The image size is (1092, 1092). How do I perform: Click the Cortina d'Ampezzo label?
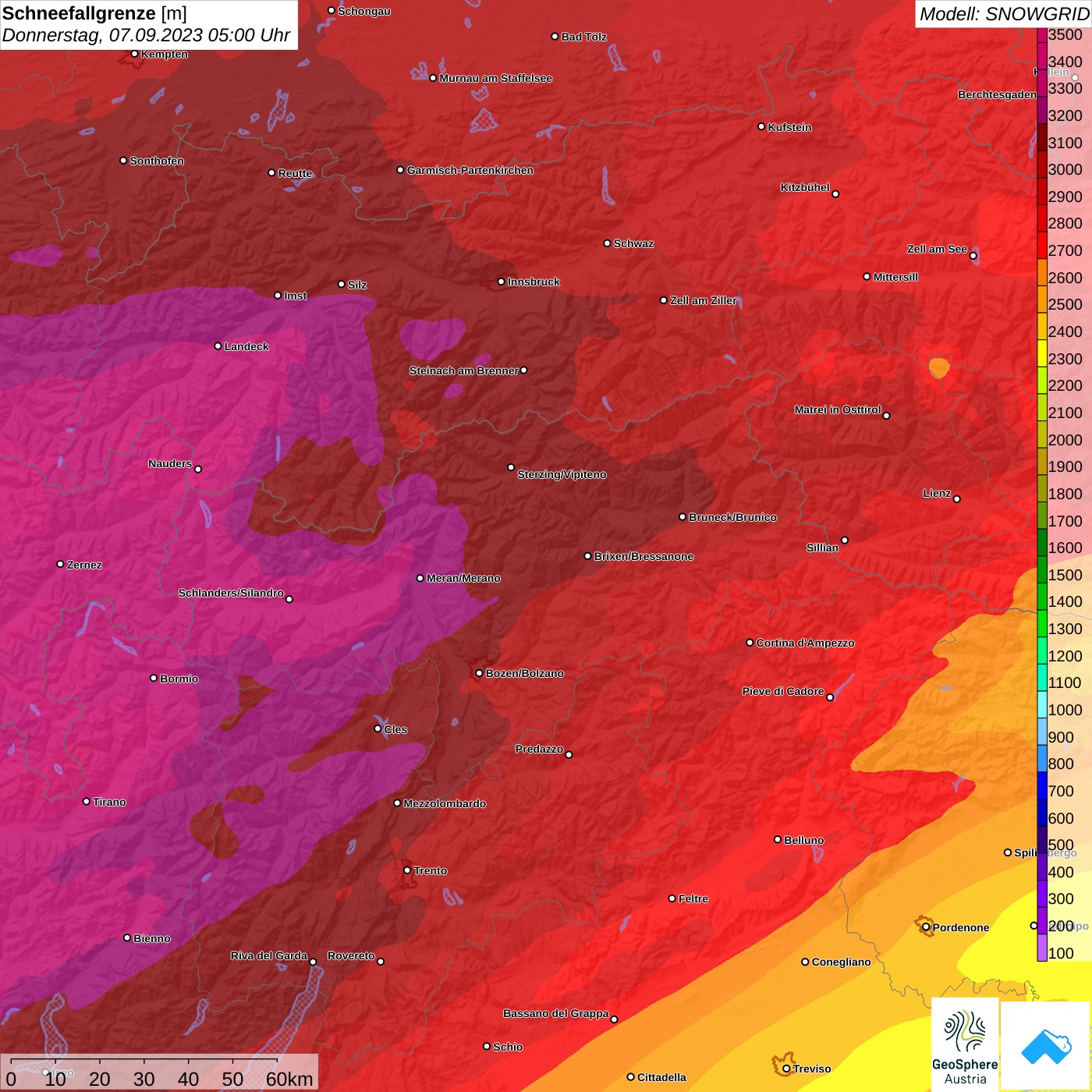click(x=805, y=643)
